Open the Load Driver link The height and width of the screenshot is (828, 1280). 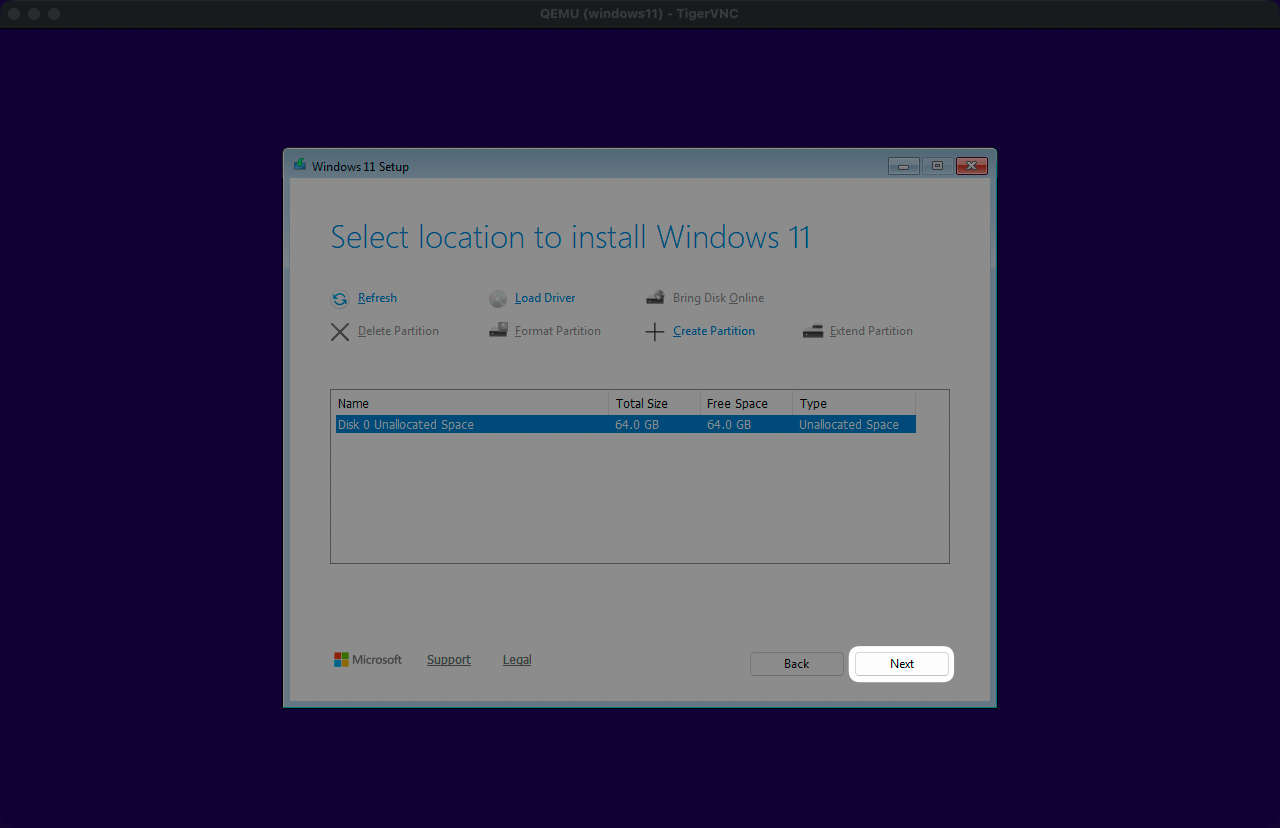(545, 298)
